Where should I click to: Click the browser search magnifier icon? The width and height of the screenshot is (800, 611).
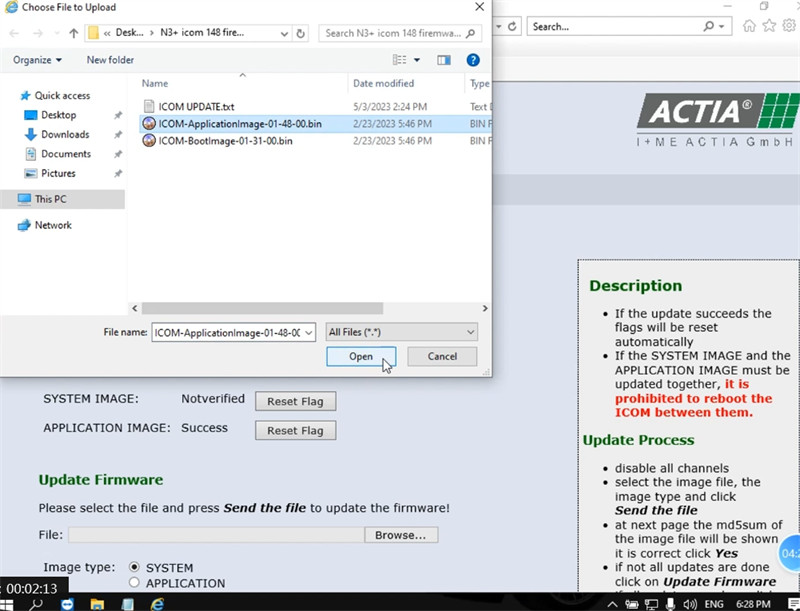(709, 26)
